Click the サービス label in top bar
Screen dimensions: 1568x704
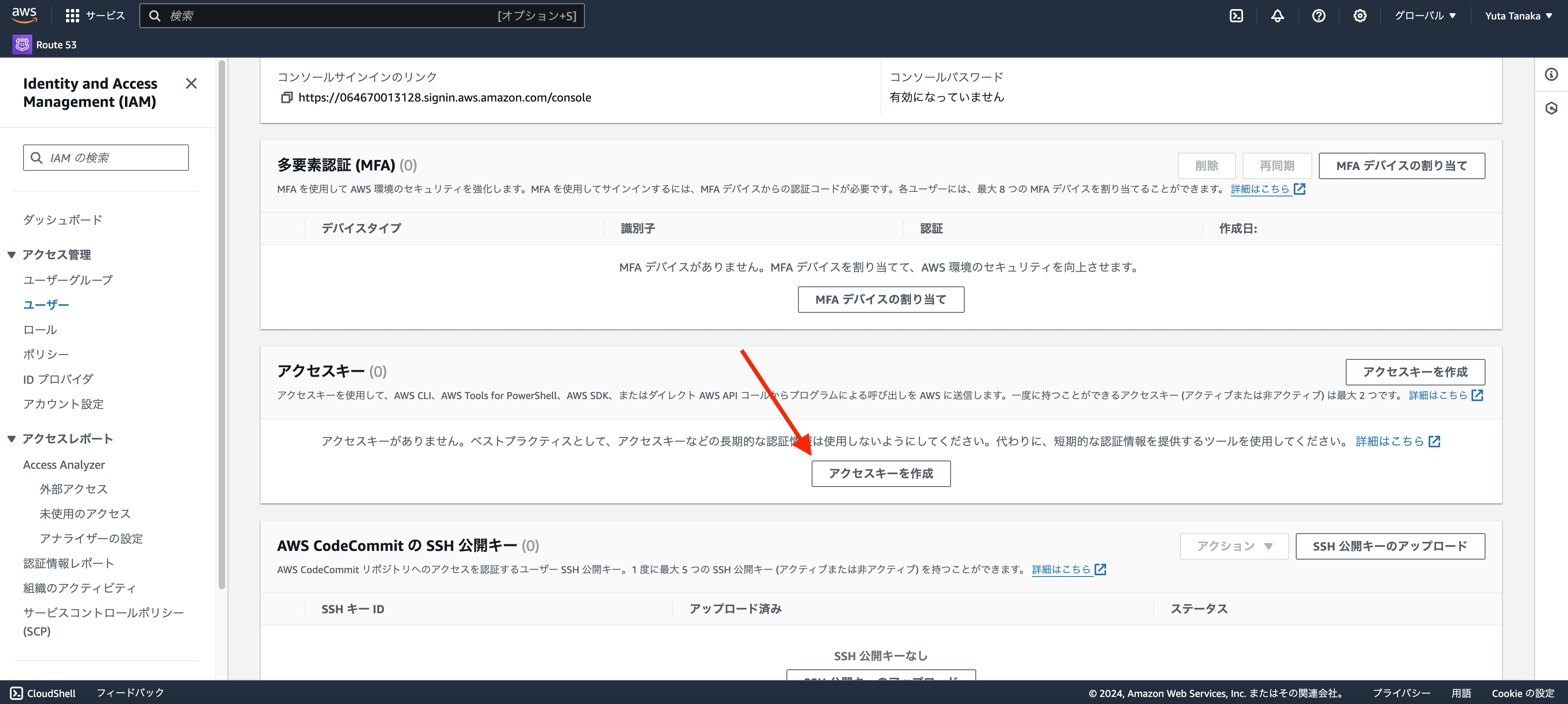[x=105, y=16]
